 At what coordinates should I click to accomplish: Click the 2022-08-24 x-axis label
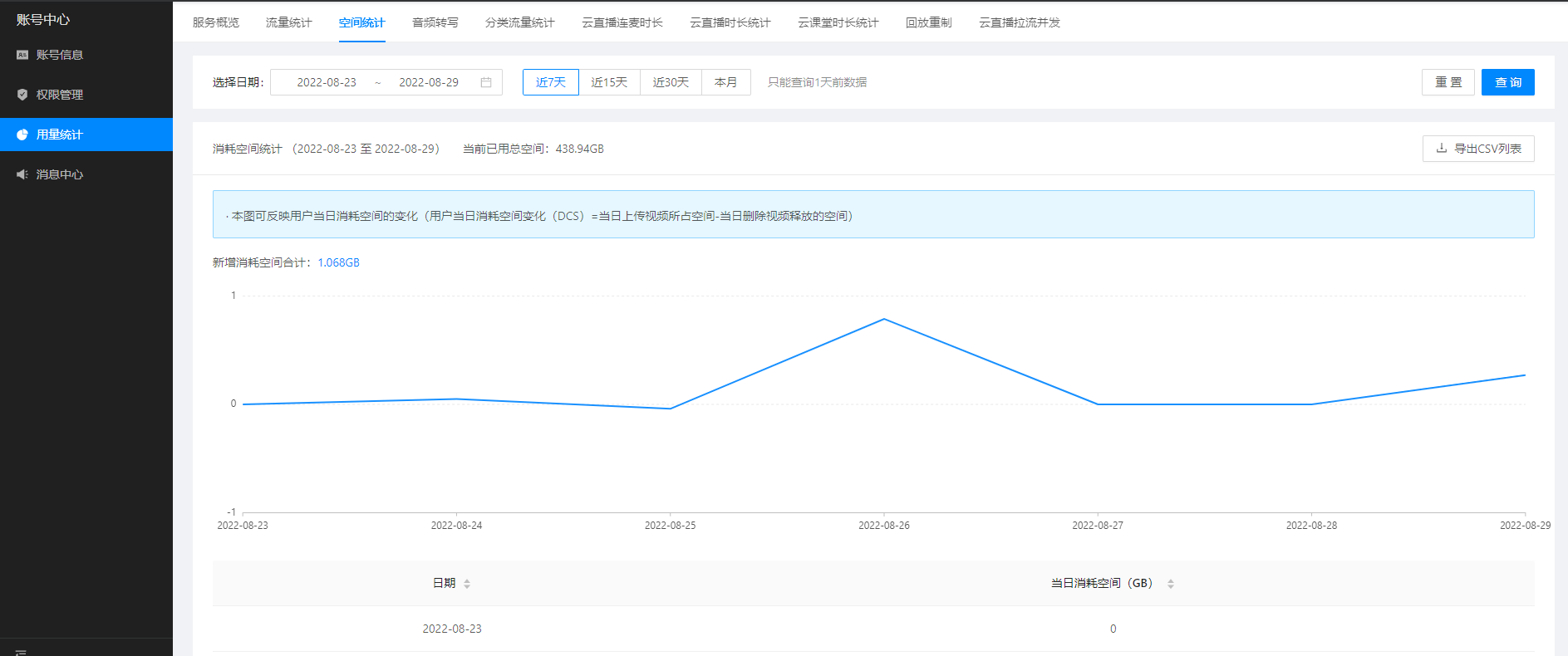(456, 526)
